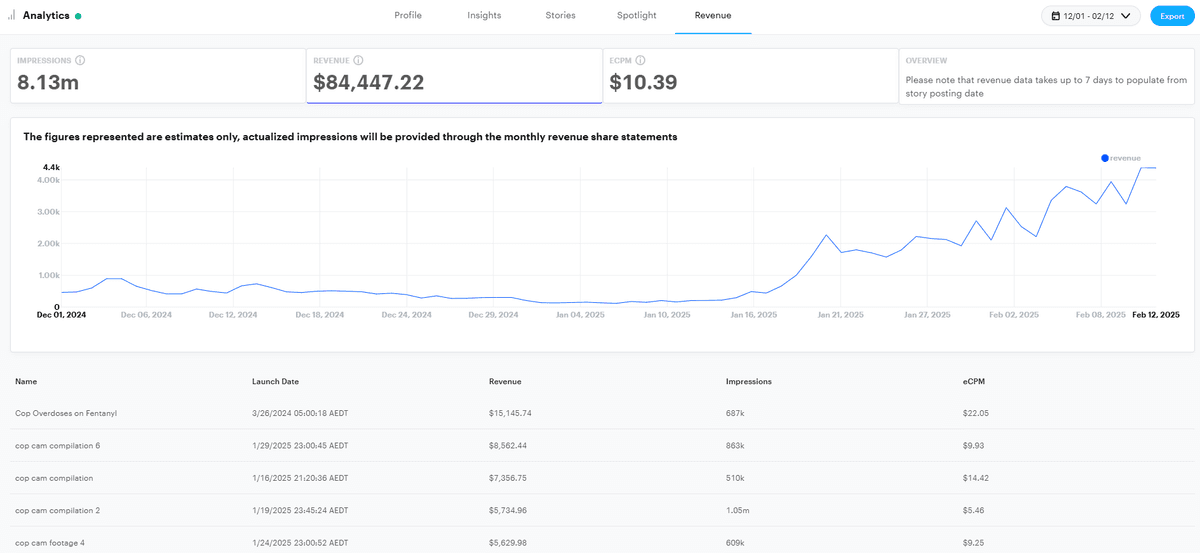Select the Spotlight tab
The width and height of the screenshot is (1200, 553).
click(x=637, y=16)
